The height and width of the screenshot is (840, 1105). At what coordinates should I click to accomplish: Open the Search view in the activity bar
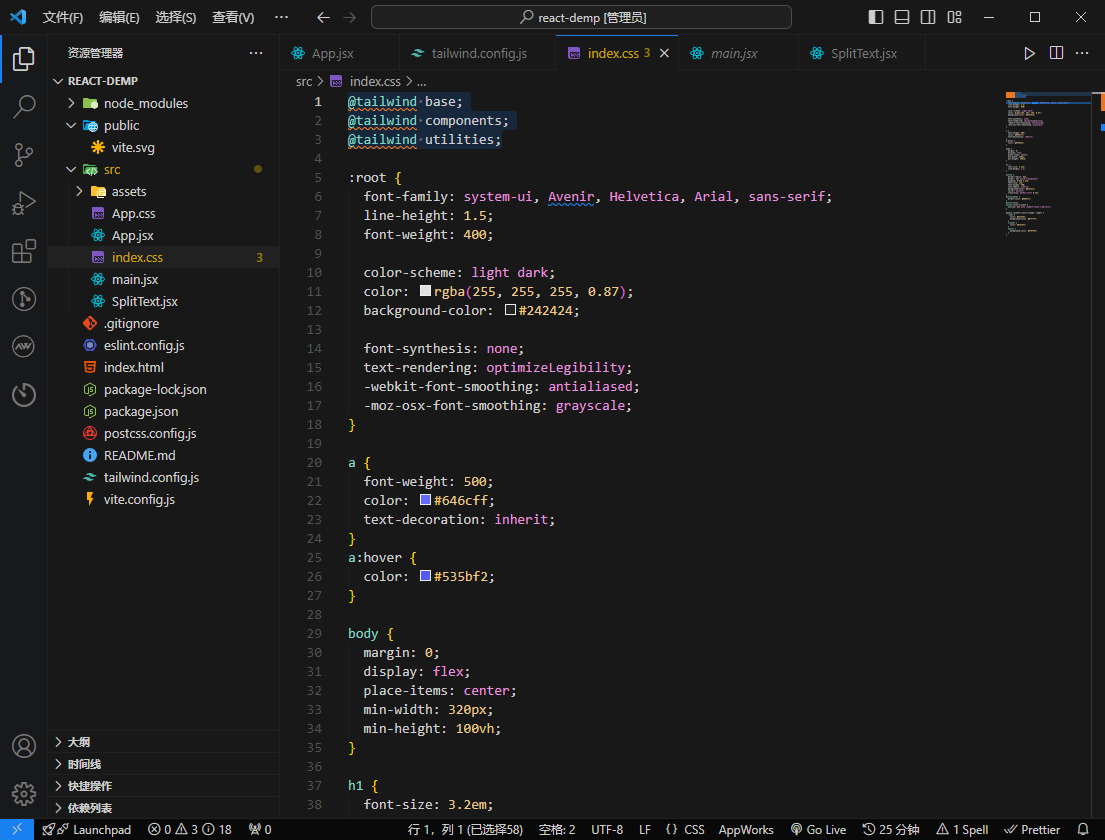coord(24,105)
